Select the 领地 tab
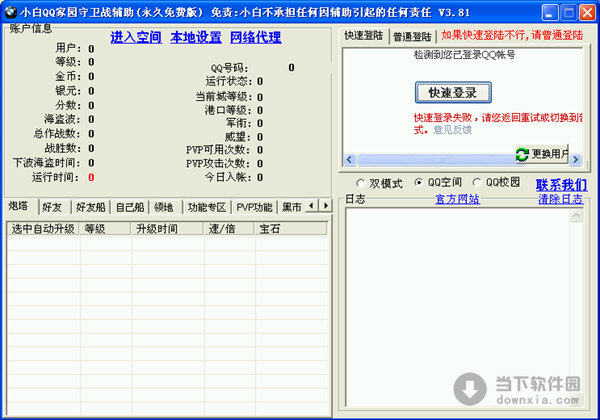The height and width of the screenshot is (420, 600). pos(164,208)
